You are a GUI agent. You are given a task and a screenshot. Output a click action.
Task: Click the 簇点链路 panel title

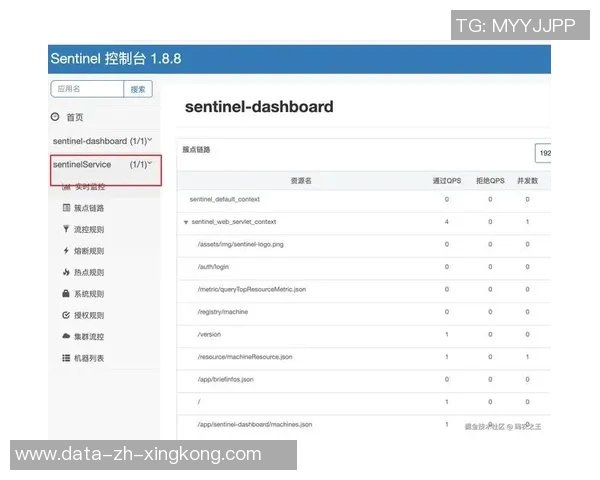[x=196, y=150]
